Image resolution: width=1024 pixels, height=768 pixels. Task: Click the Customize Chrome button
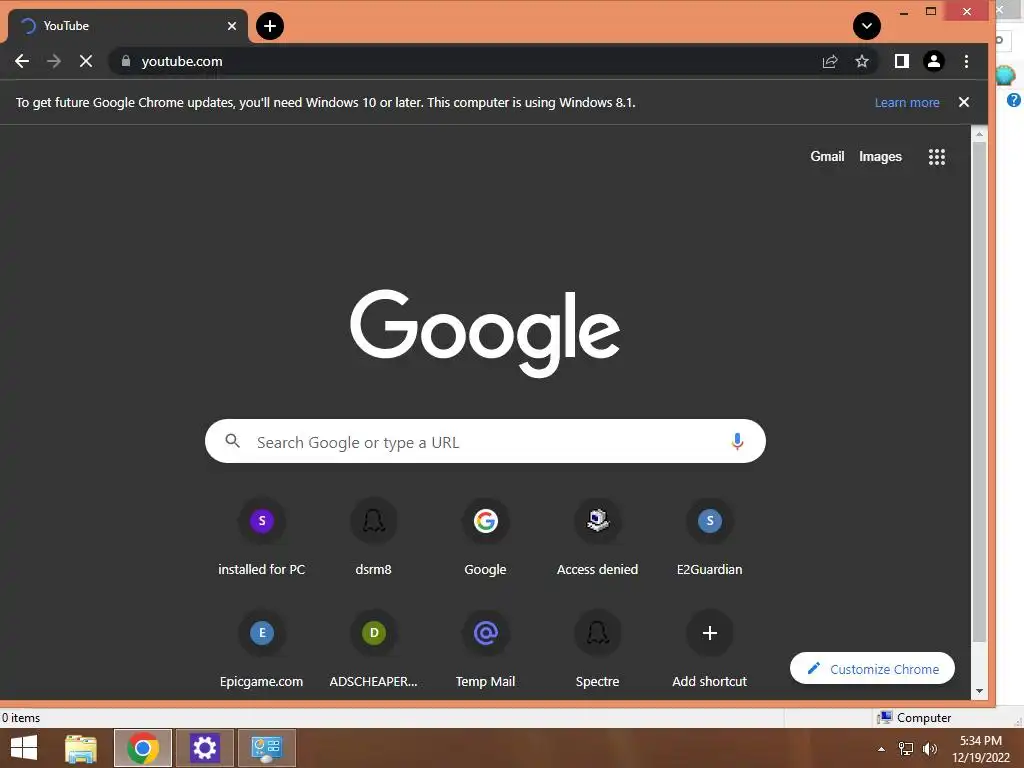pos(872,668)
